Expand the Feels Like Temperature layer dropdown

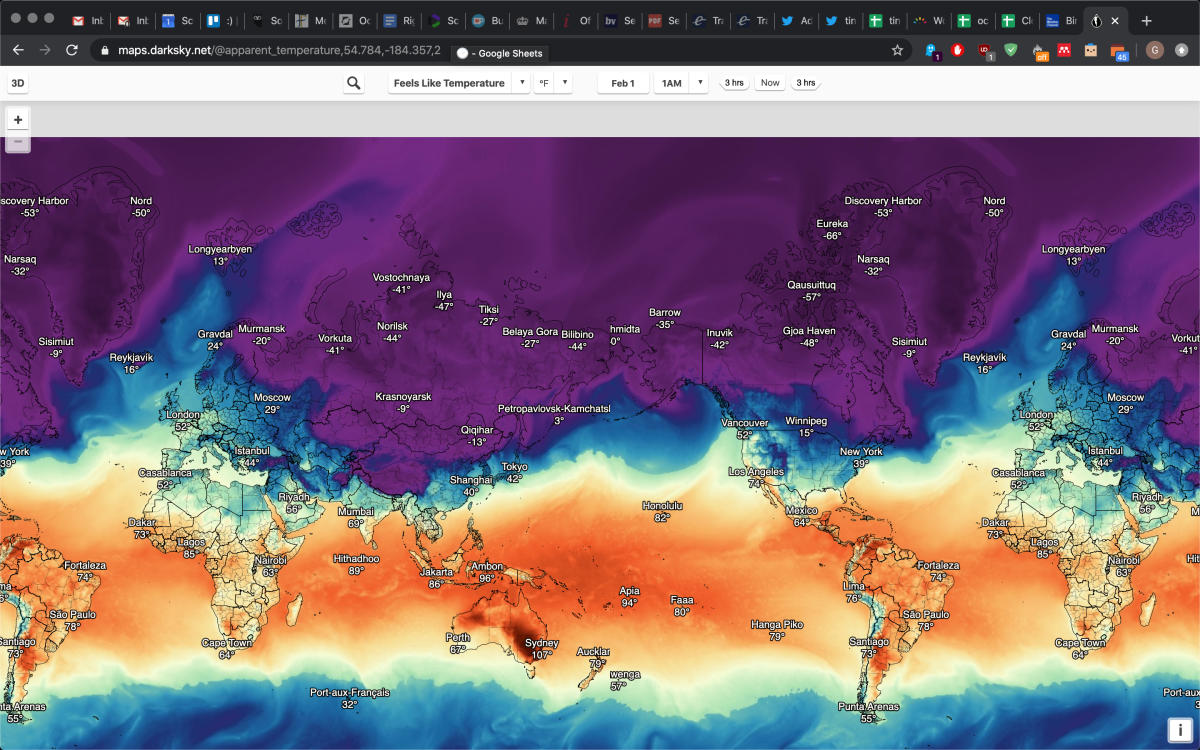[x=520, y=83]
